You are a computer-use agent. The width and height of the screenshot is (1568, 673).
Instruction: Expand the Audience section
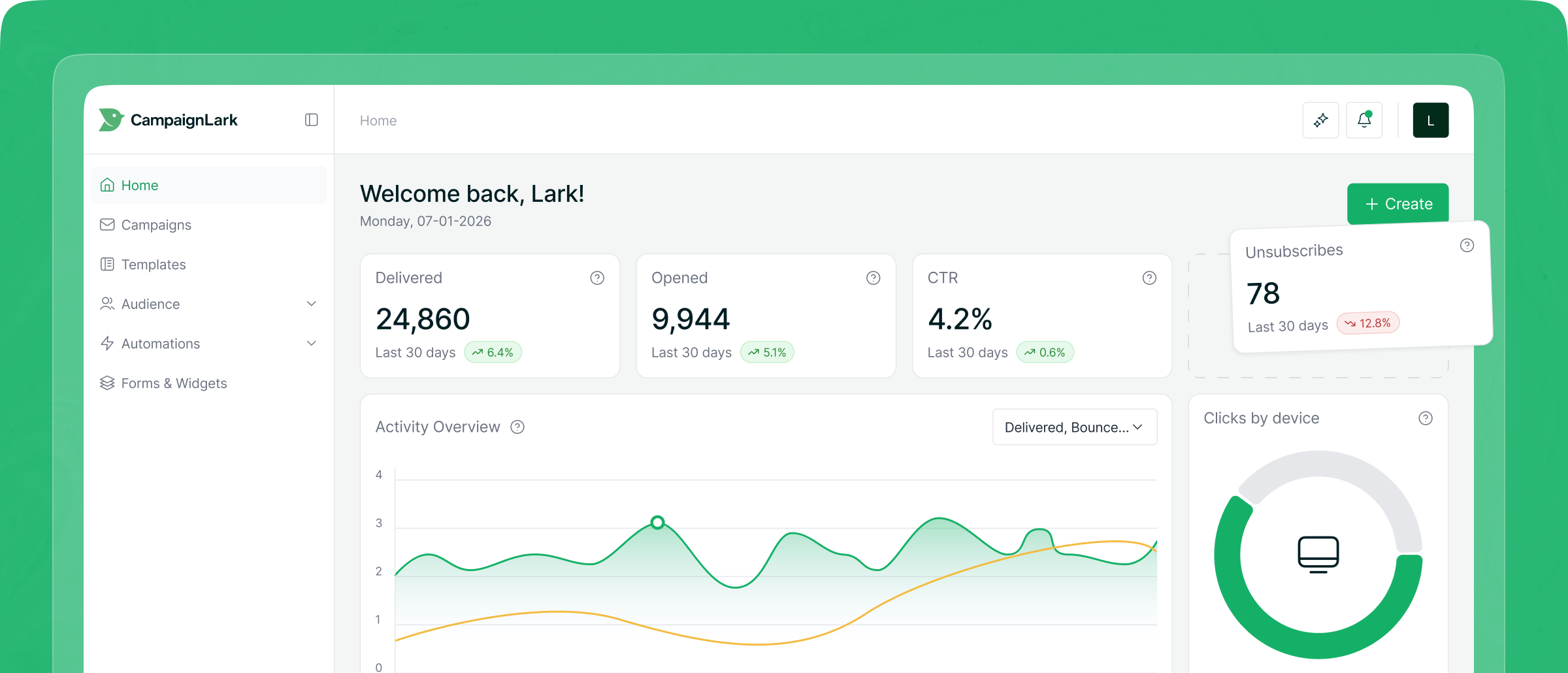(312, 304)
